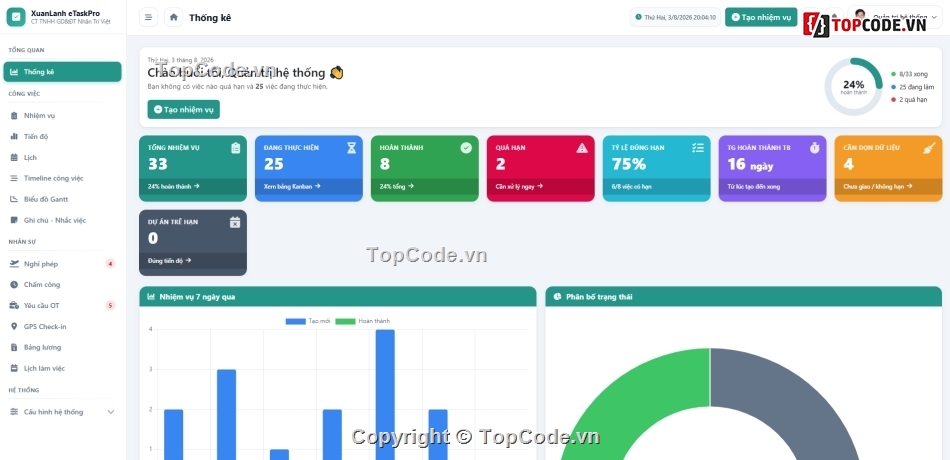This screenshot has height=460, width=950.
Task: Open Nhiệm vụ in the sidebar
Action: coord(62,115)
